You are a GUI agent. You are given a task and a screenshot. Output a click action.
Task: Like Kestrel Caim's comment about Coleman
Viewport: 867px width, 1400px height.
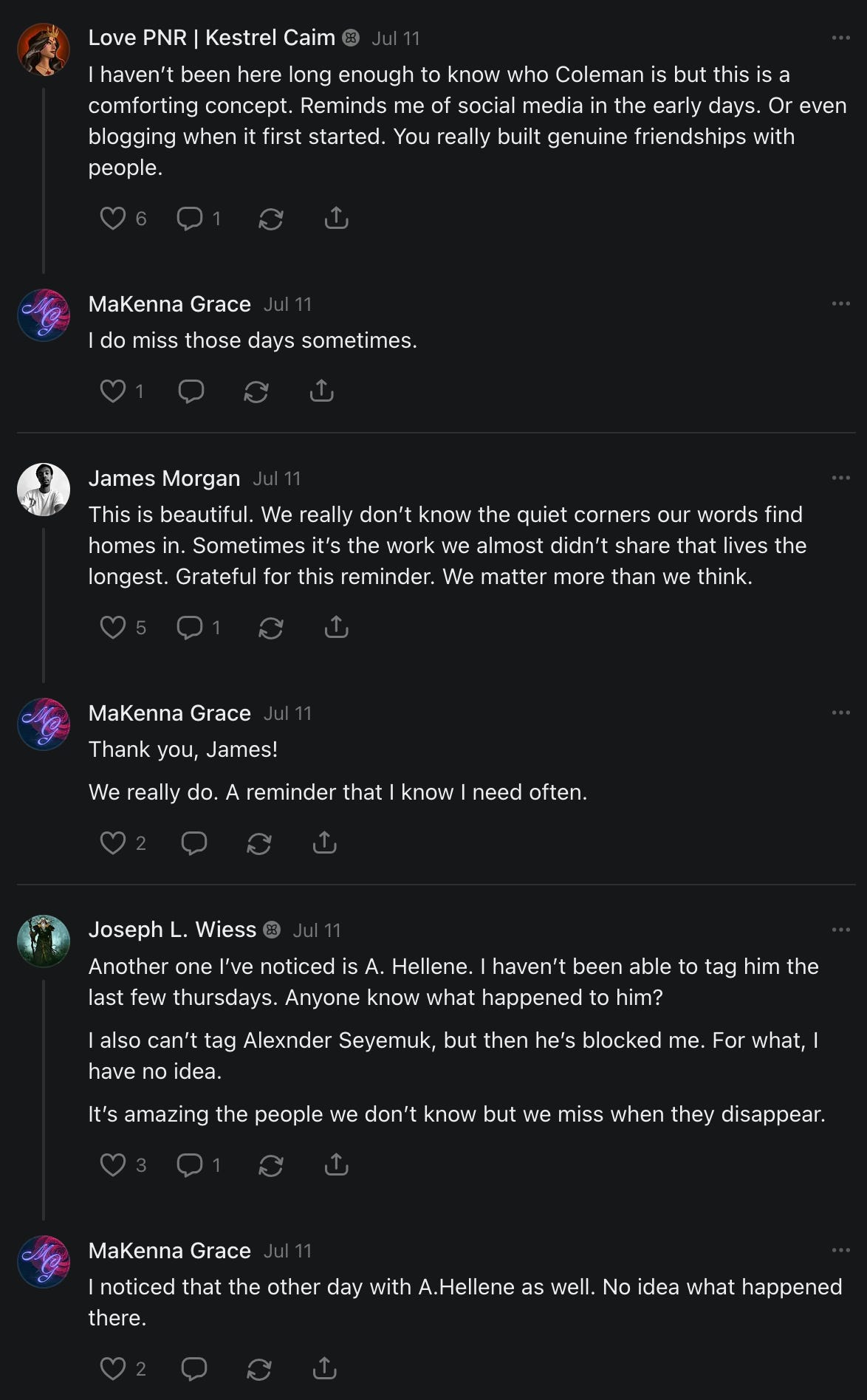click(113, 219)
